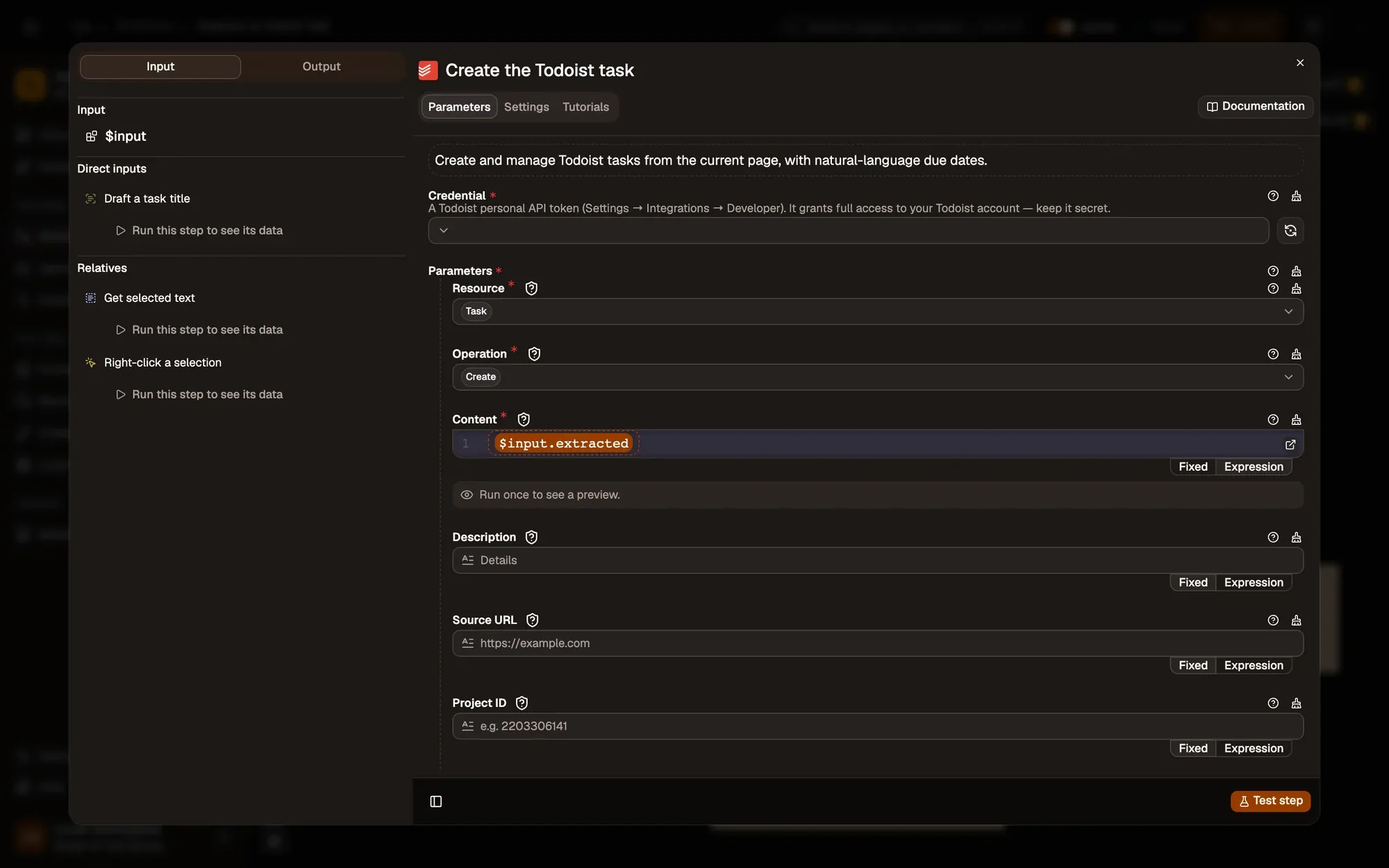Viewport: 1389px width, 868px height.
Task: Set Source URL mode to Fixed
Action: (1193, 665)
